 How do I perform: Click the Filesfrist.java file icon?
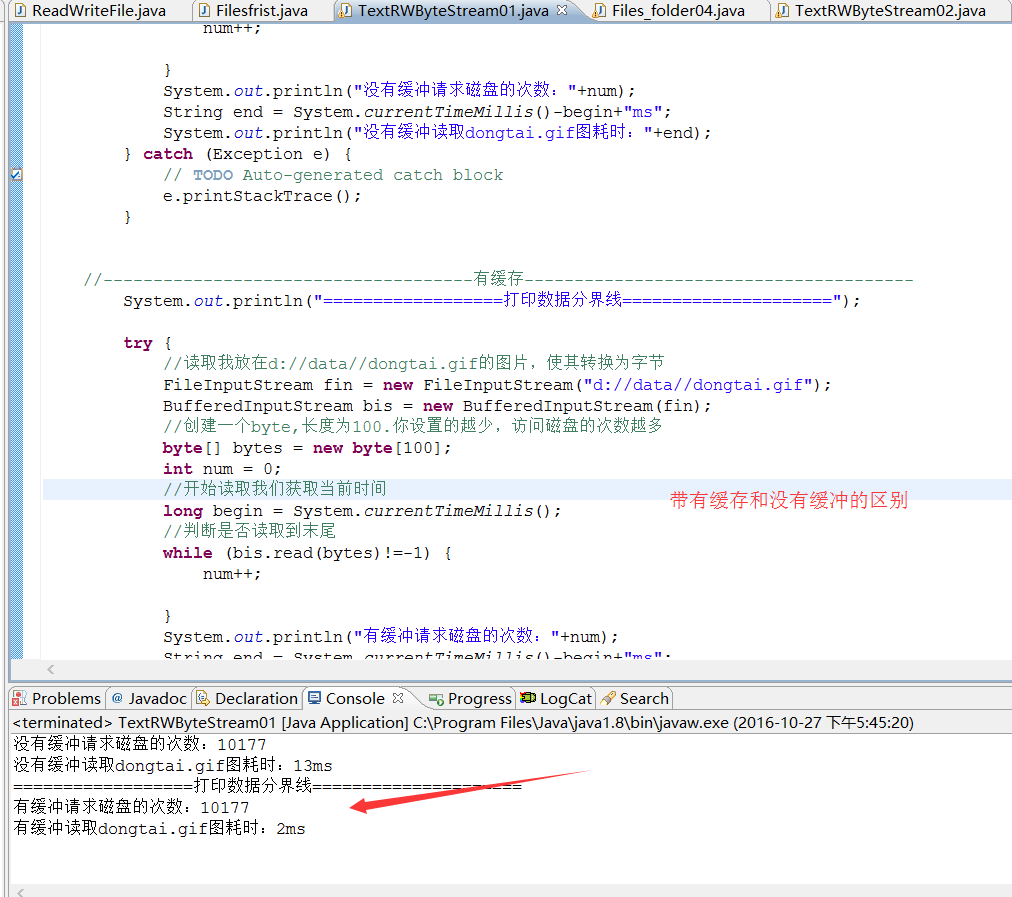(205, 11)
